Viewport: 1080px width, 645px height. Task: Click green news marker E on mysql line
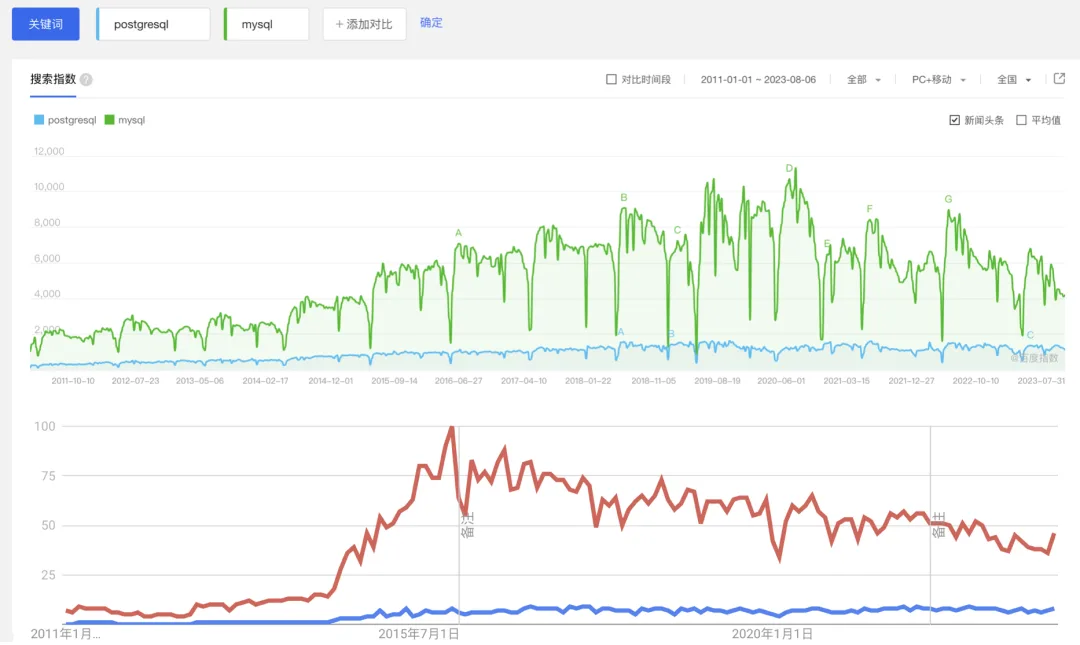click(827, 243)
